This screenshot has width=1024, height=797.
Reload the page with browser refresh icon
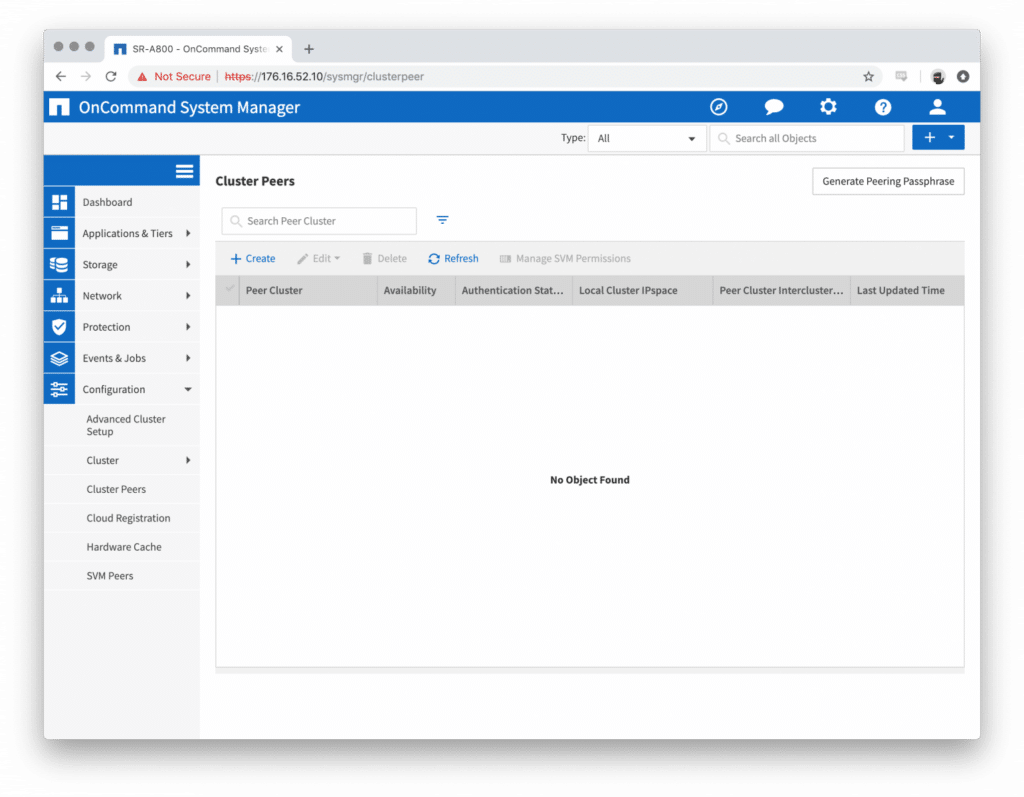111,76
